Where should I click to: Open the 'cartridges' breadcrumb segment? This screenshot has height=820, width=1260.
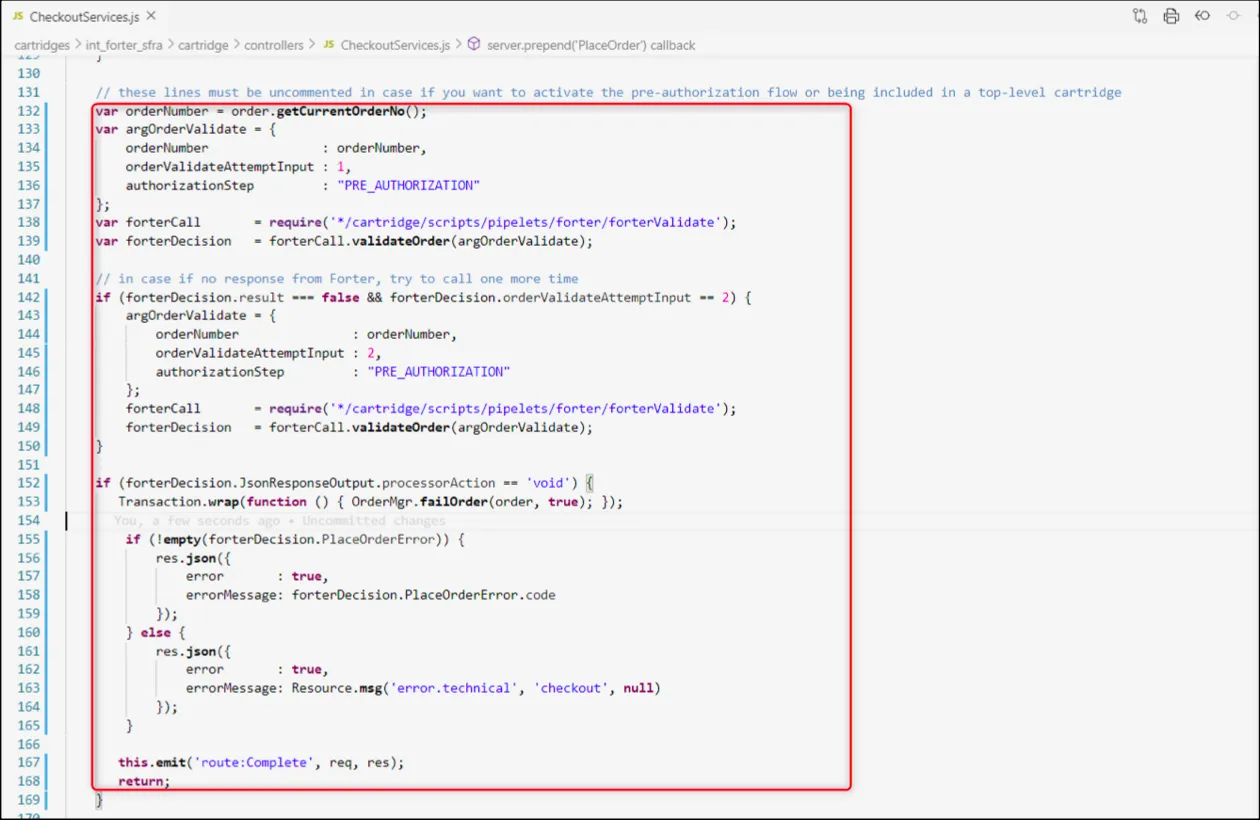(42, 45)
